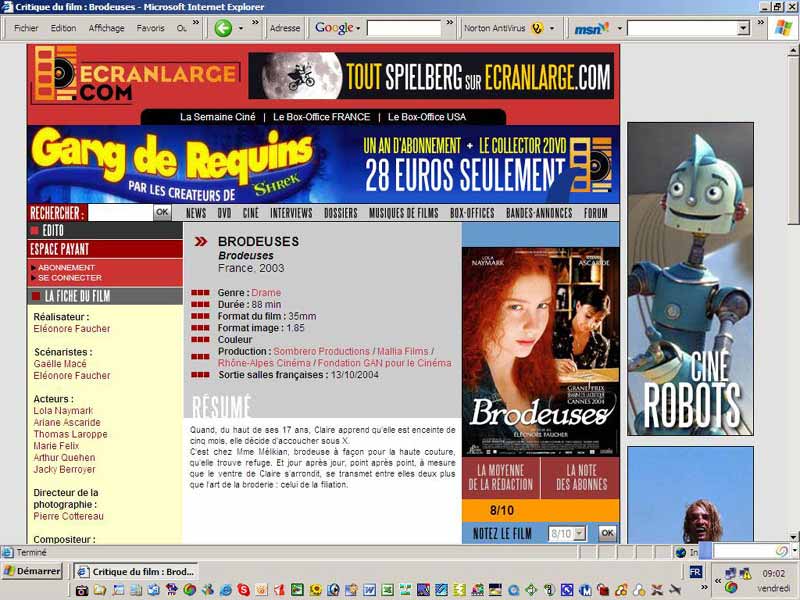
Task: Click the camera icon in quick launch
Action: click(x=82, y=590)
